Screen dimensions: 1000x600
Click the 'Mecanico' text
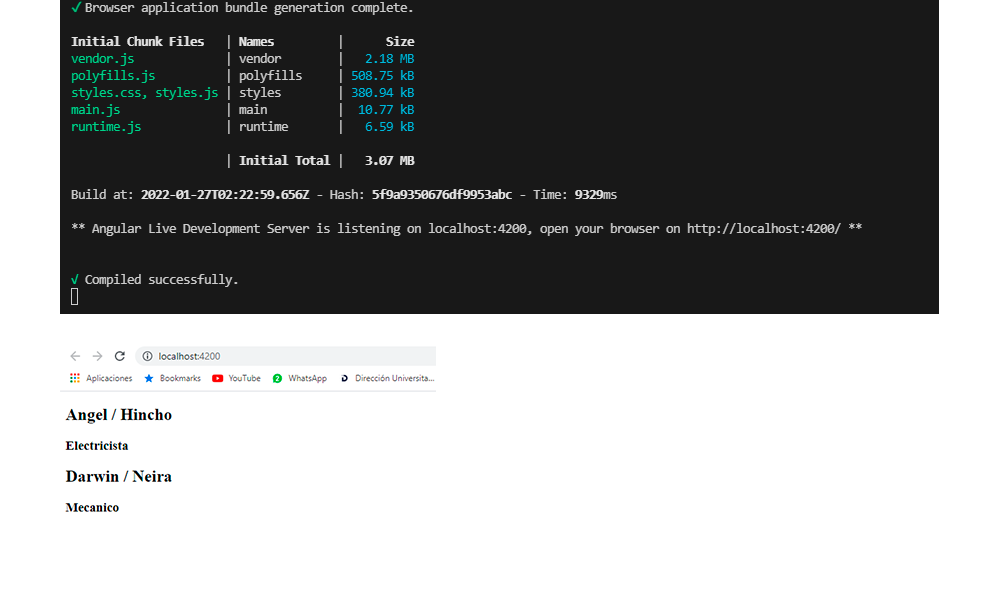[92, 508]
